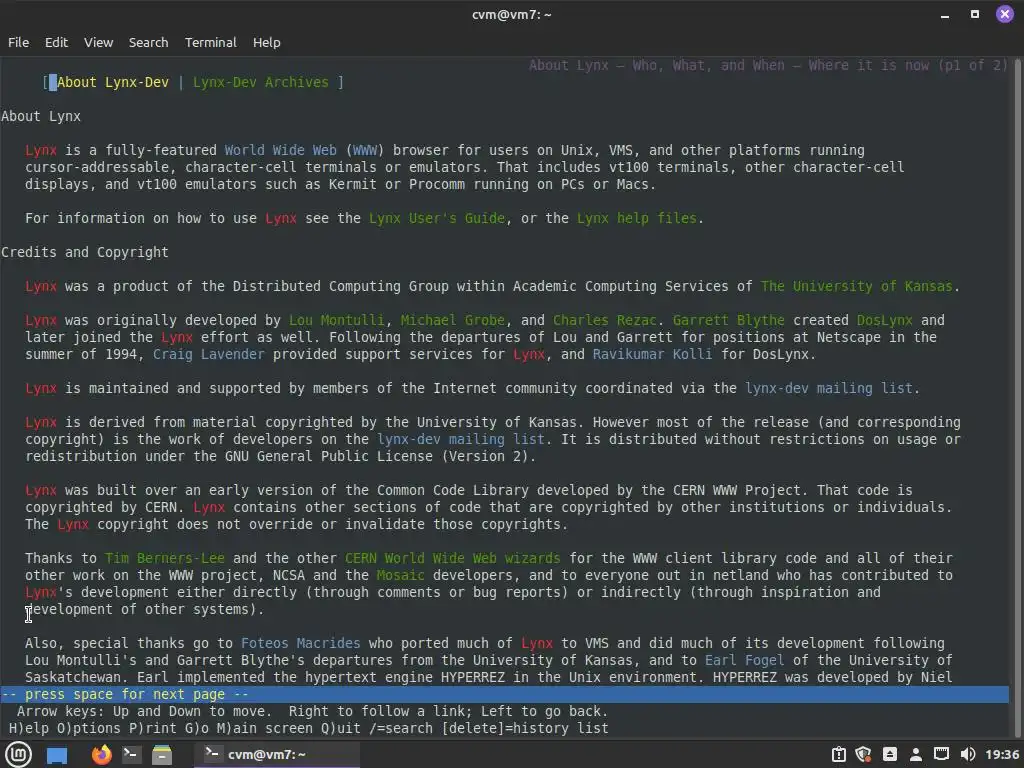Follow the About Lynx-Dev link
The height and width of the screenshot is (768, 1024).
point(112,82)
